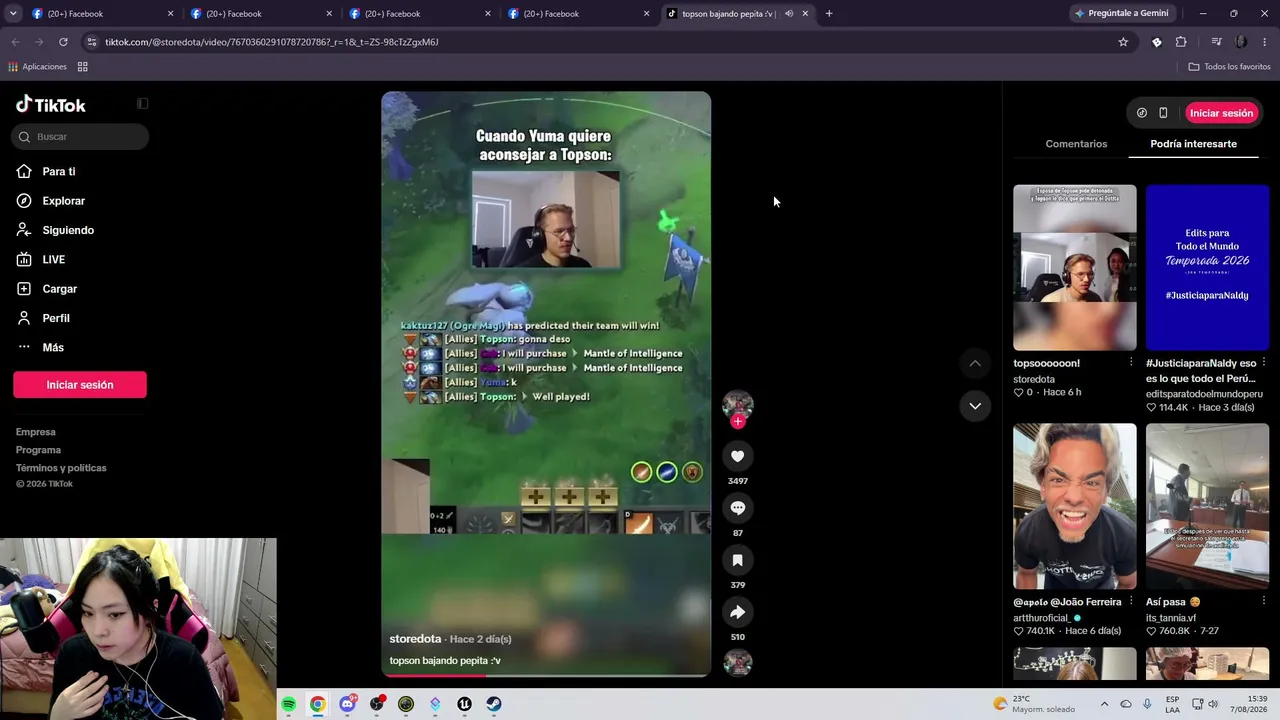The image size is (1280, 720).
Task: Open the Chrome apps grid icon
Action: pyautogui.click(x=83, y=67)
